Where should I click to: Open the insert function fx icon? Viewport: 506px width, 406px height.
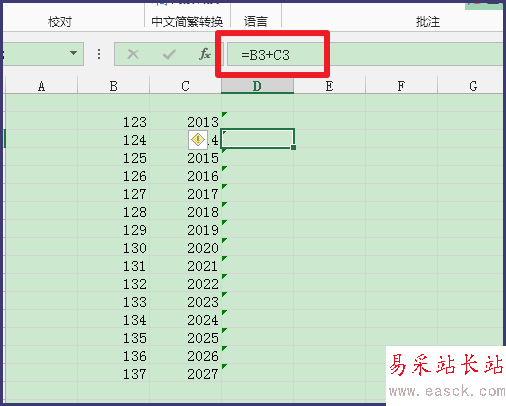205,54
